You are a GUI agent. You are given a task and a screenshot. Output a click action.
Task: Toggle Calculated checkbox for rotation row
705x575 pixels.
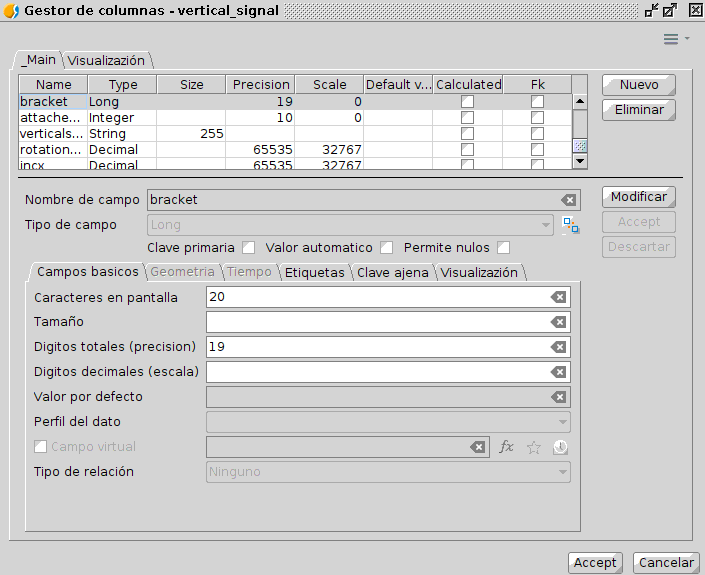467,150
